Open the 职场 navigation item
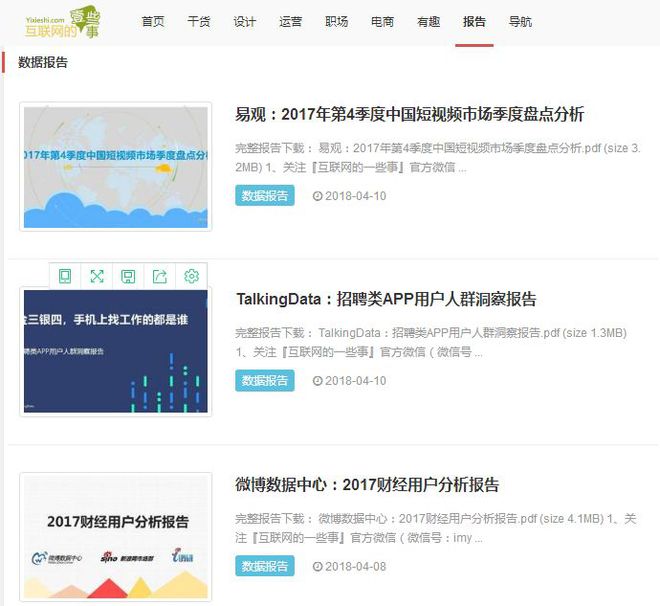 337,22
